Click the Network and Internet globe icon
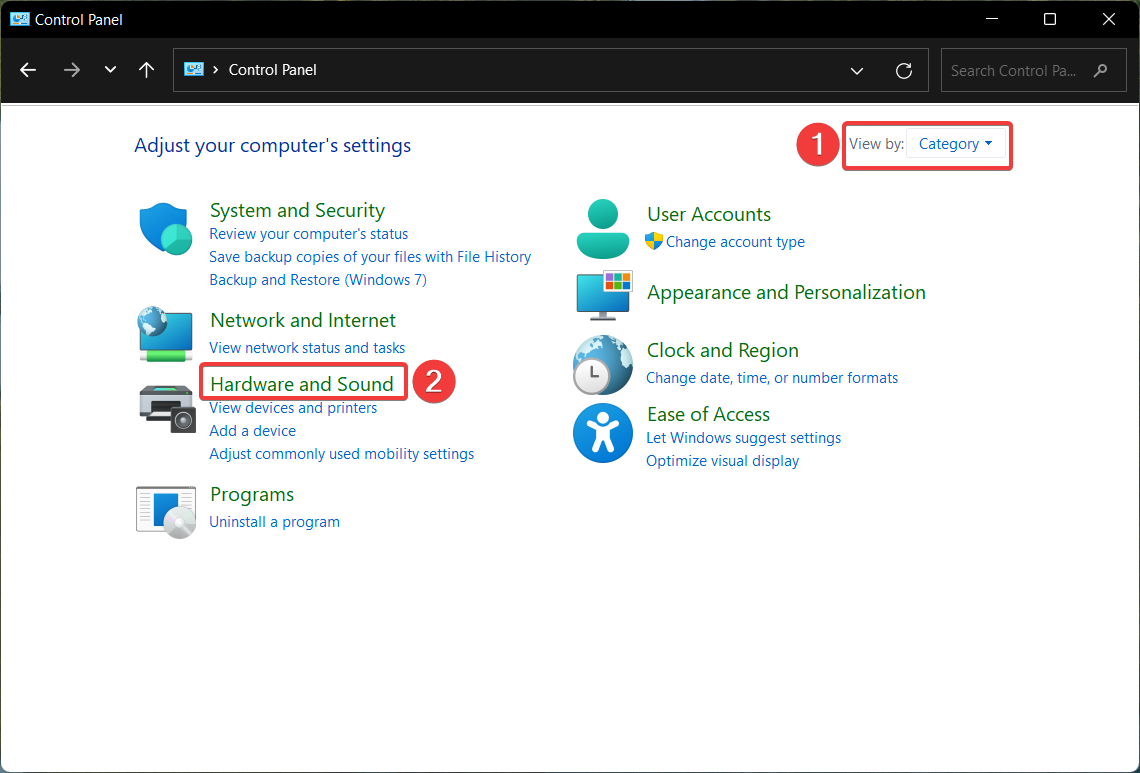Viewport: 1140px width, 773px height. [x=165, y=334]
